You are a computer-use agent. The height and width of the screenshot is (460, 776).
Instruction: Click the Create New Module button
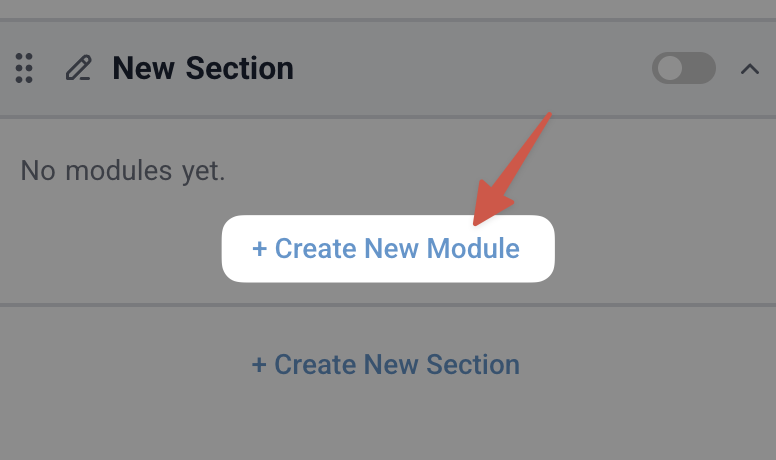[x=387, y=248]
